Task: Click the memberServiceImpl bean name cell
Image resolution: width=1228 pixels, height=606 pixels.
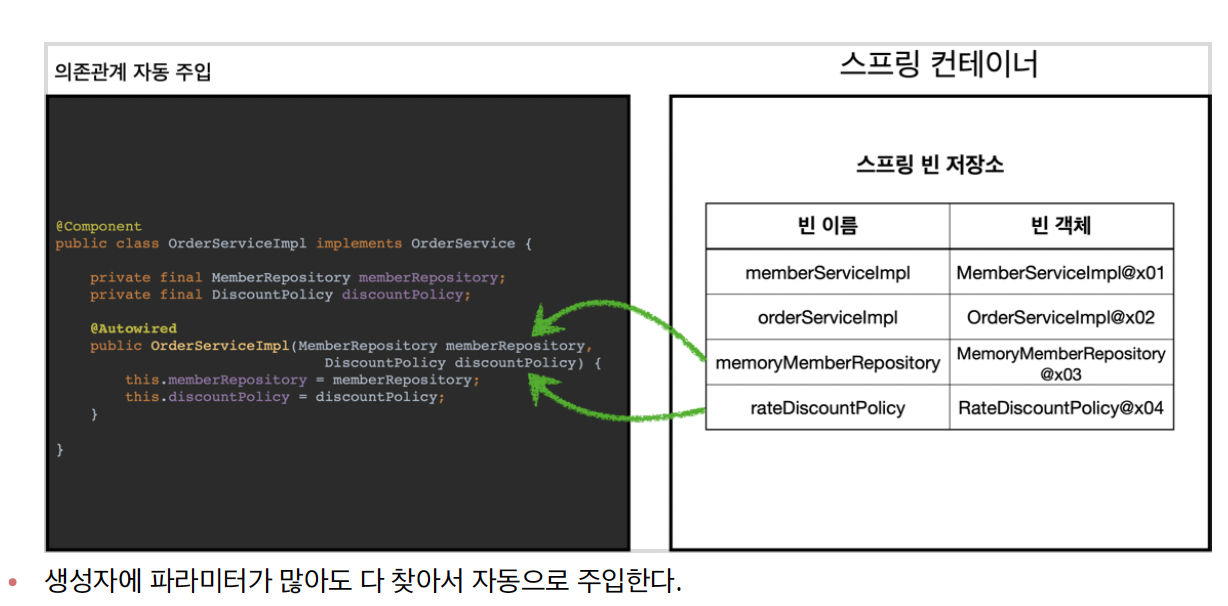Action: (828, 272)
